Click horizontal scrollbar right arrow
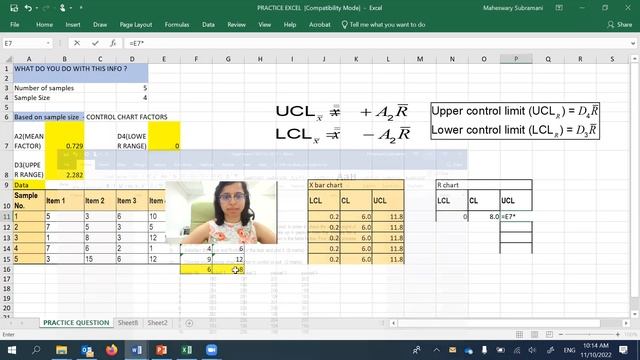The image size is (640, 360). pyautogui.click(x=626, y=323)
